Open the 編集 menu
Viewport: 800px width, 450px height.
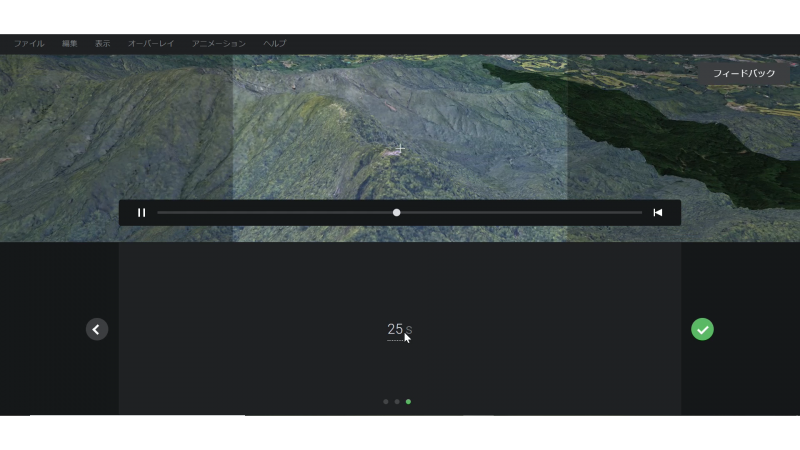tap(69, 44)
